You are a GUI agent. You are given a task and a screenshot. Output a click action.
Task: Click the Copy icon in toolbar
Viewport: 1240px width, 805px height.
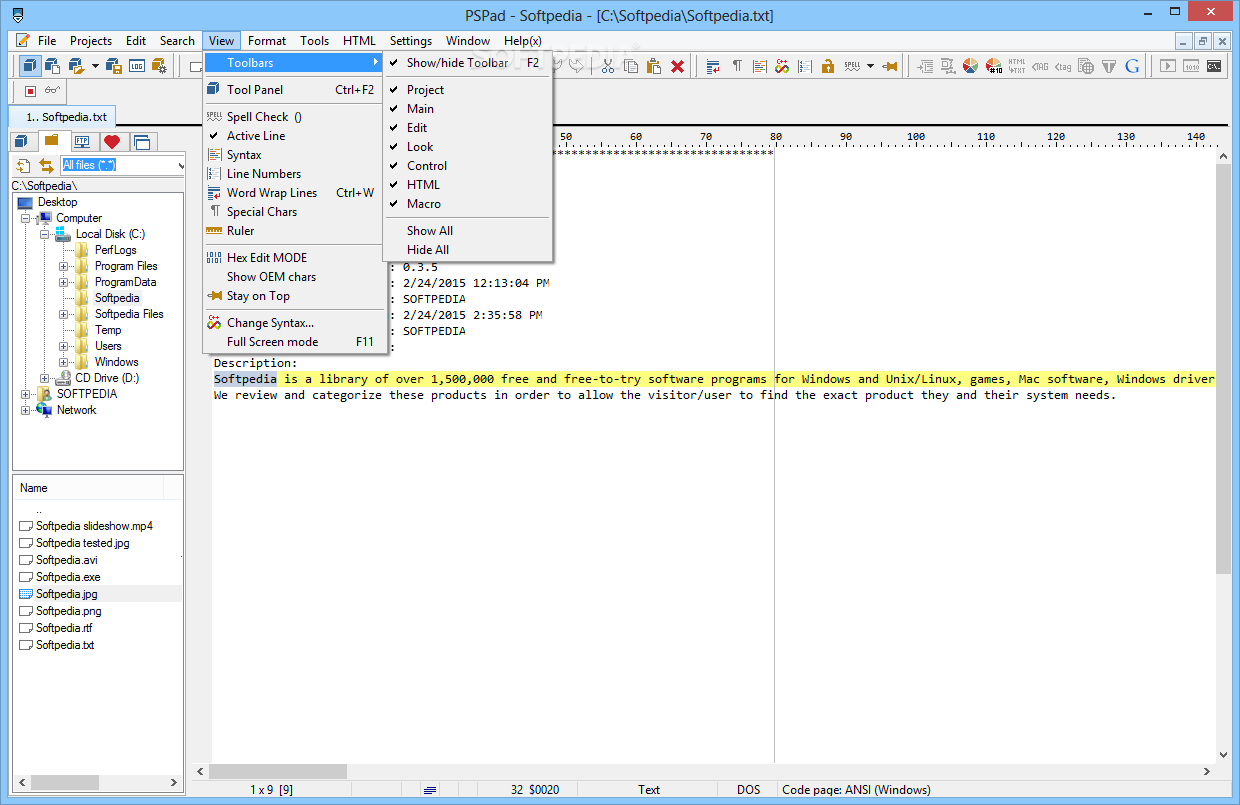[631, 66]
